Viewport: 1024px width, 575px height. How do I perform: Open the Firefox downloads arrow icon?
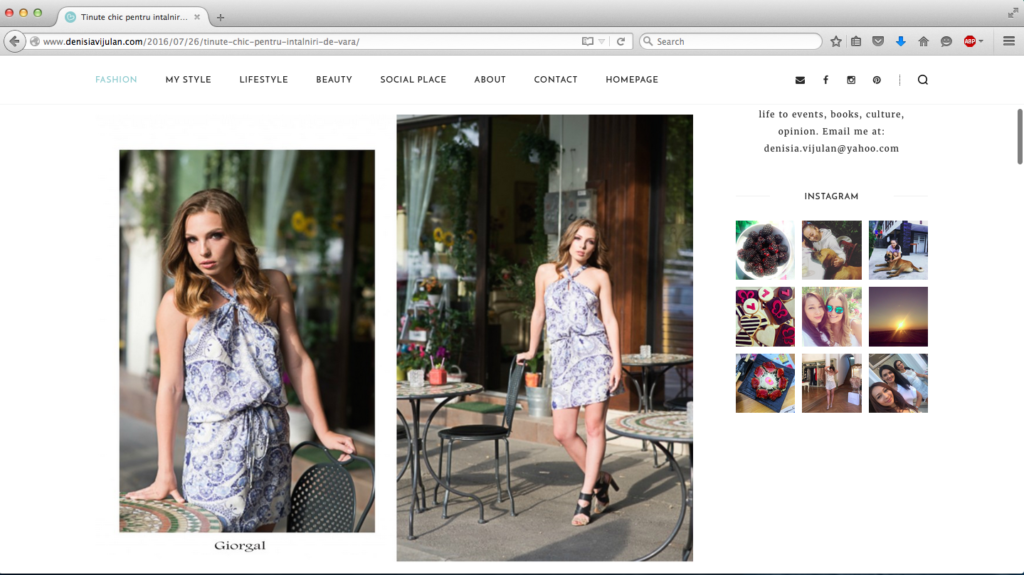(x=900, y=41)
